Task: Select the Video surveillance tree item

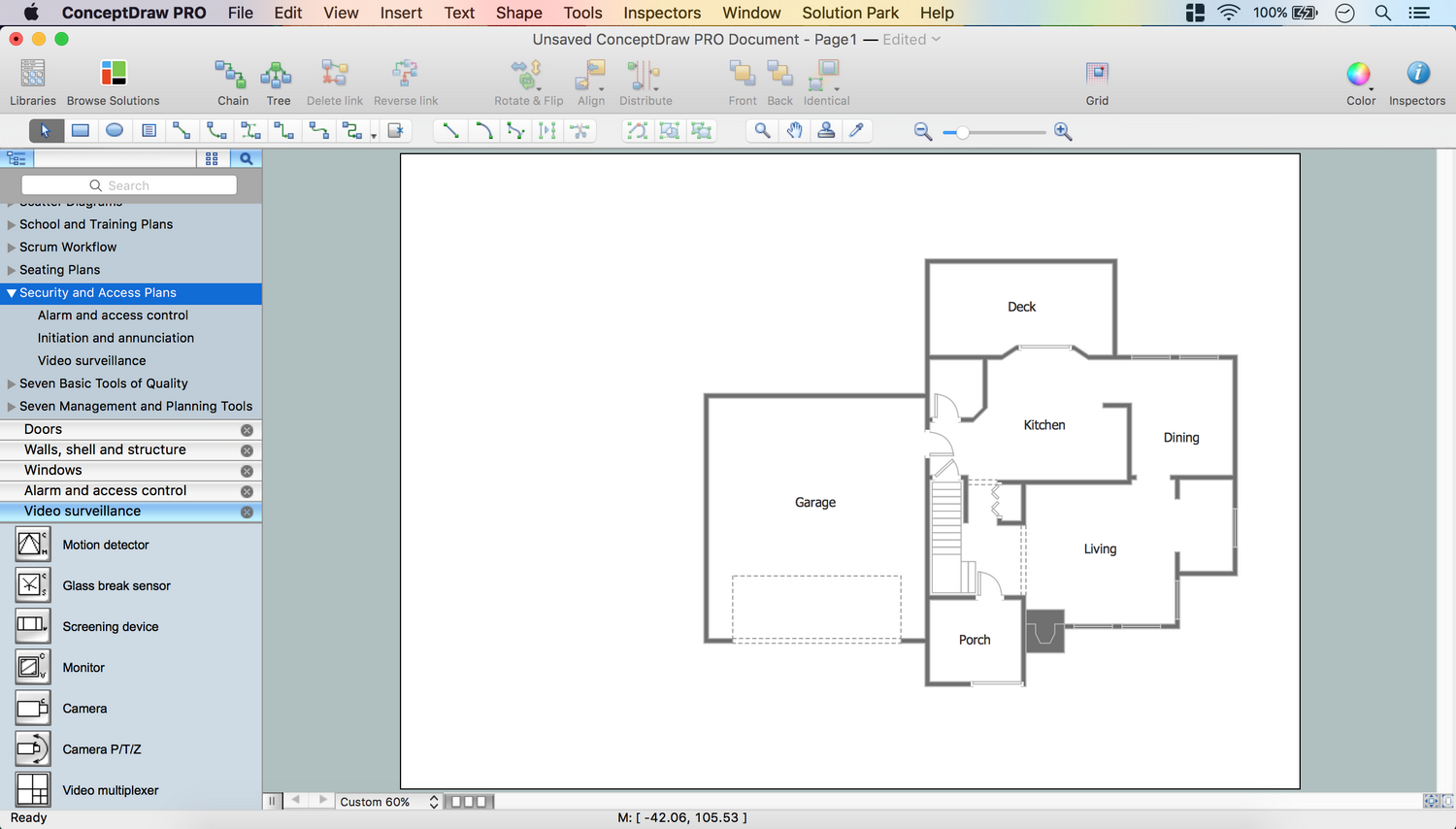Action: pyautogui.click(x=91, y=361)
